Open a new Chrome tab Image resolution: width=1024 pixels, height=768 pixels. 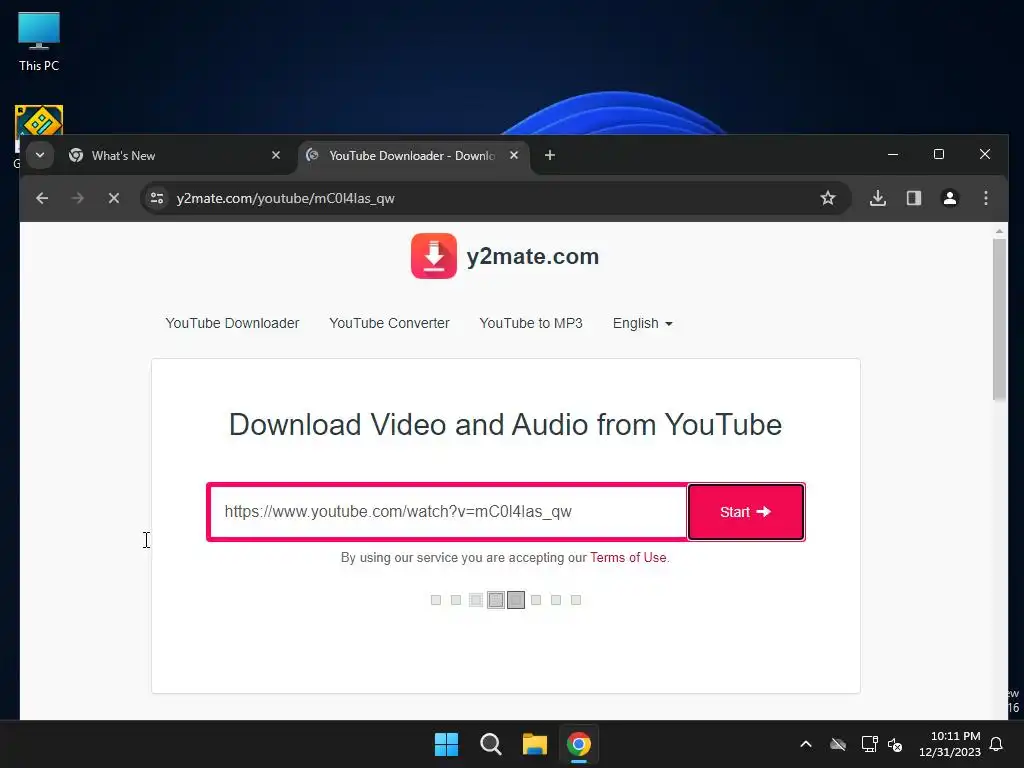click(550, 155)
